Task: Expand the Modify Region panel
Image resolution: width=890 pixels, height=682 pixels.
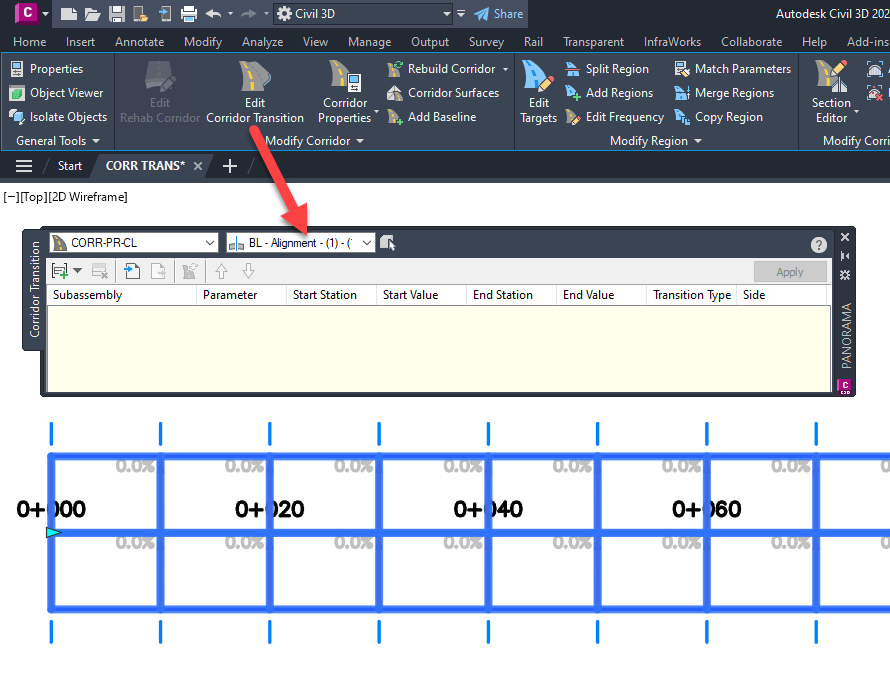Action: [656, 141]
